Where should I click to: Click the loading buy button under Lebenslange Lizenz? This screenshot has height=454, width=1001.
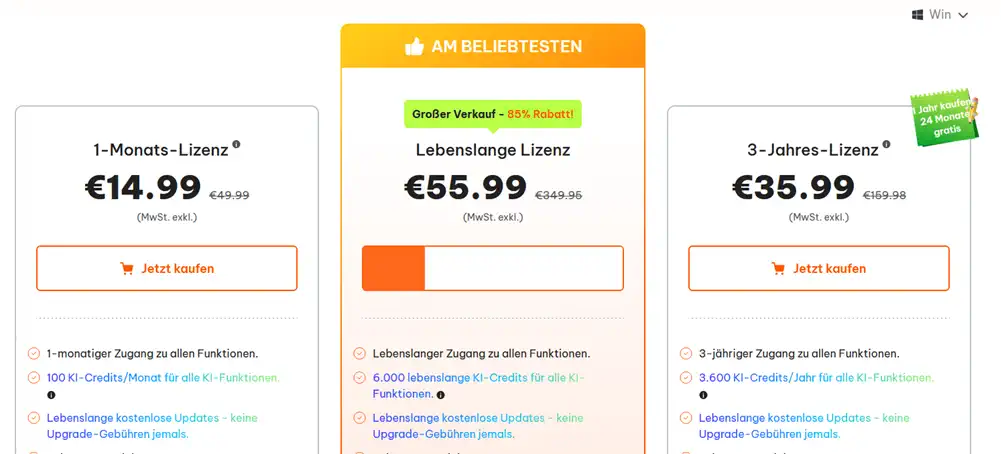point(492,268)
